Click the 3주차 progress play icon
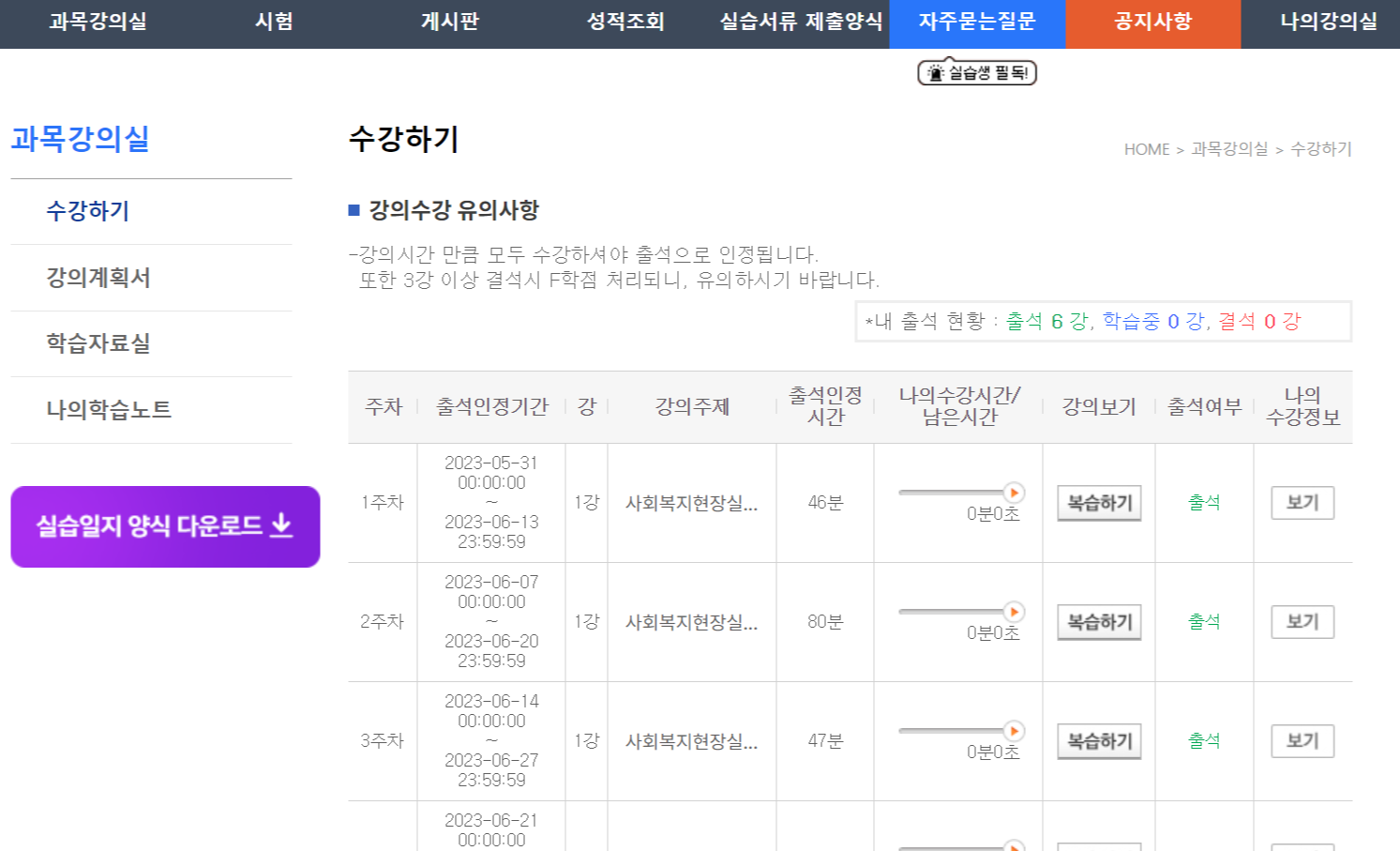Viewport: 1400px width, 851px height. [x=1014, y=731]
